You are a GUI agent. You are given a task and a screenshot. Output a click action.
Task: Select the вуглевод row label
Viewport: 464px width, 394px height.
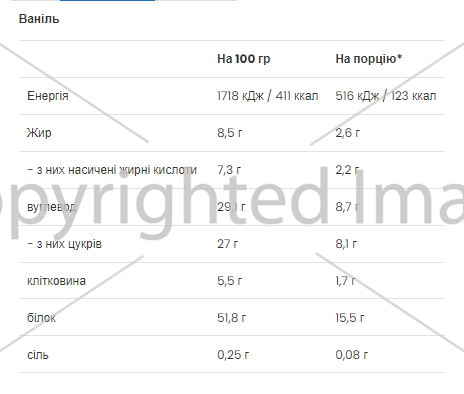pos(52,207)
